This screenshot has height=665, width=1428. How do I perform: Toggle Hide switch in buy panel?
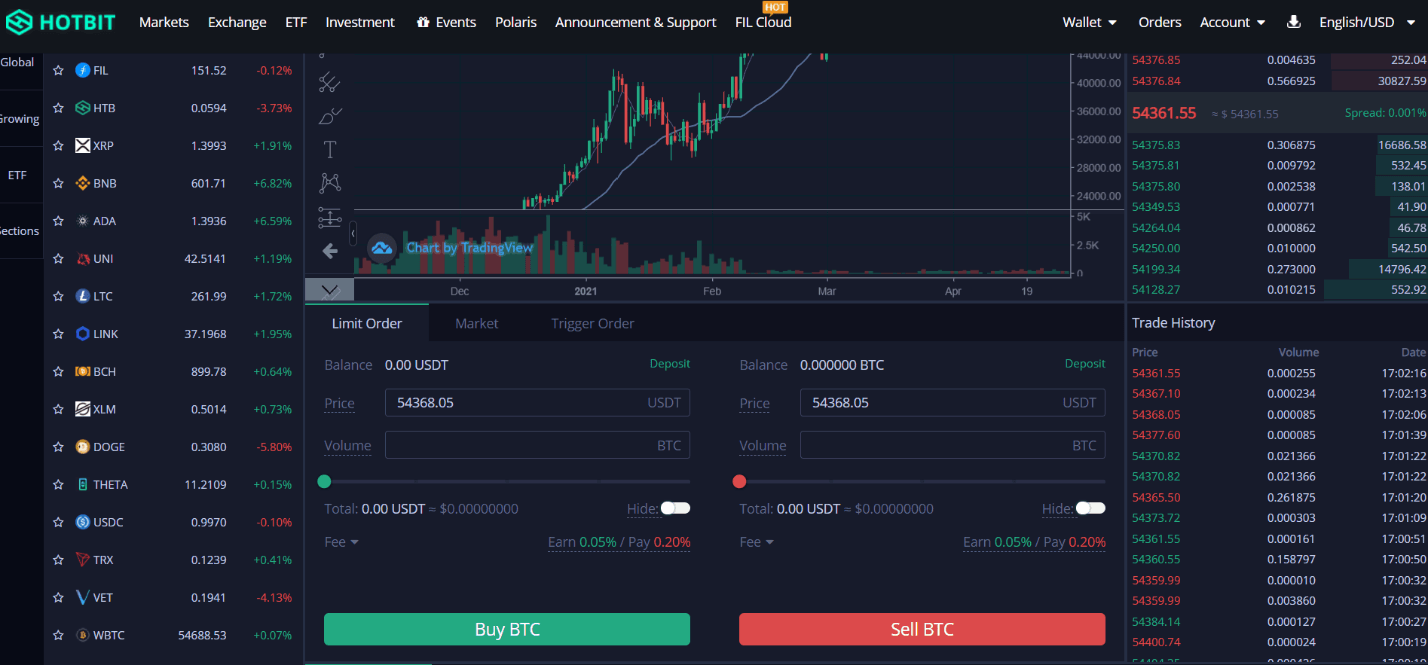click(x=675, y=508)
